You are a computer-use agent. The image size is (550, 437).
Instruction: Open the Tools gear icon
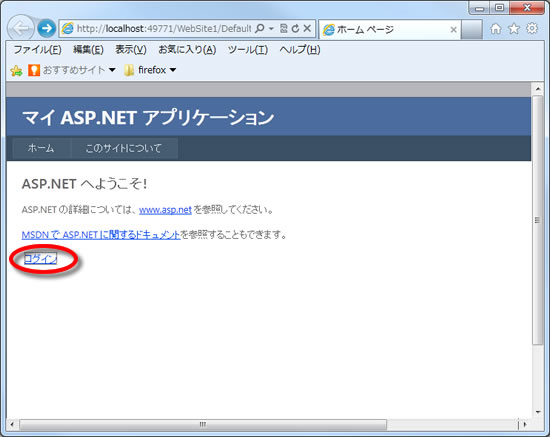(532, 28)
